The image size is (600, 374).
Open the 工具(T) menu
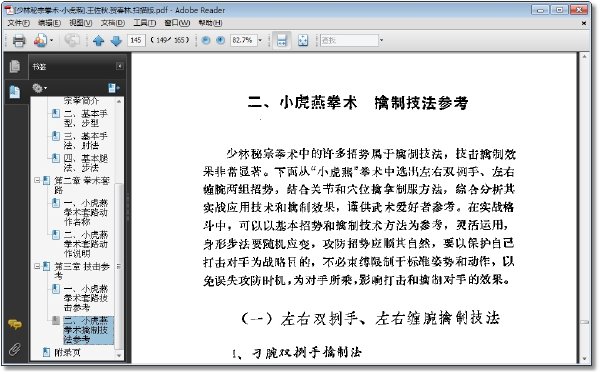pos(144,23)
